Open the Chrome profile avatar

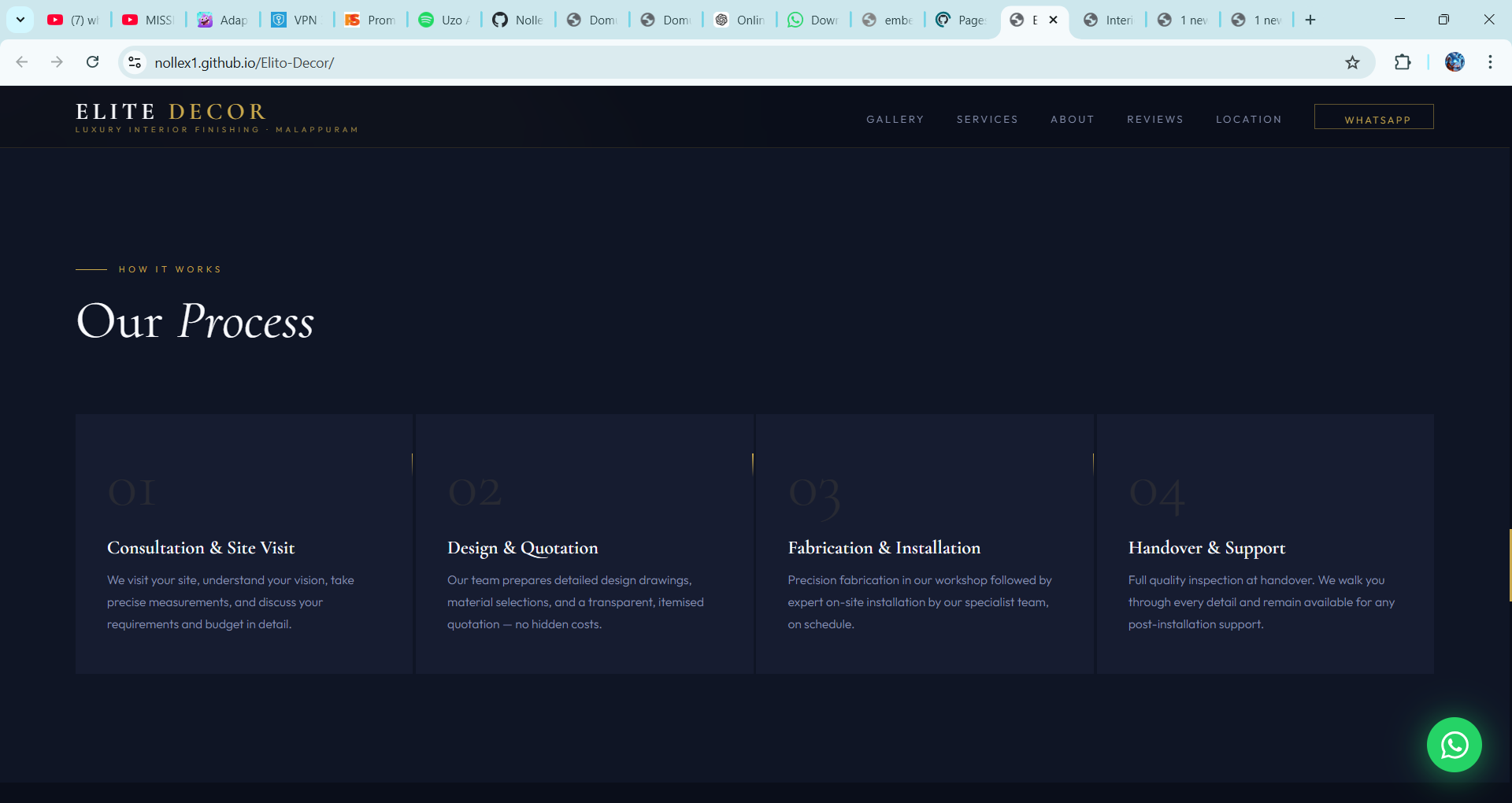tap(1455, 62)
